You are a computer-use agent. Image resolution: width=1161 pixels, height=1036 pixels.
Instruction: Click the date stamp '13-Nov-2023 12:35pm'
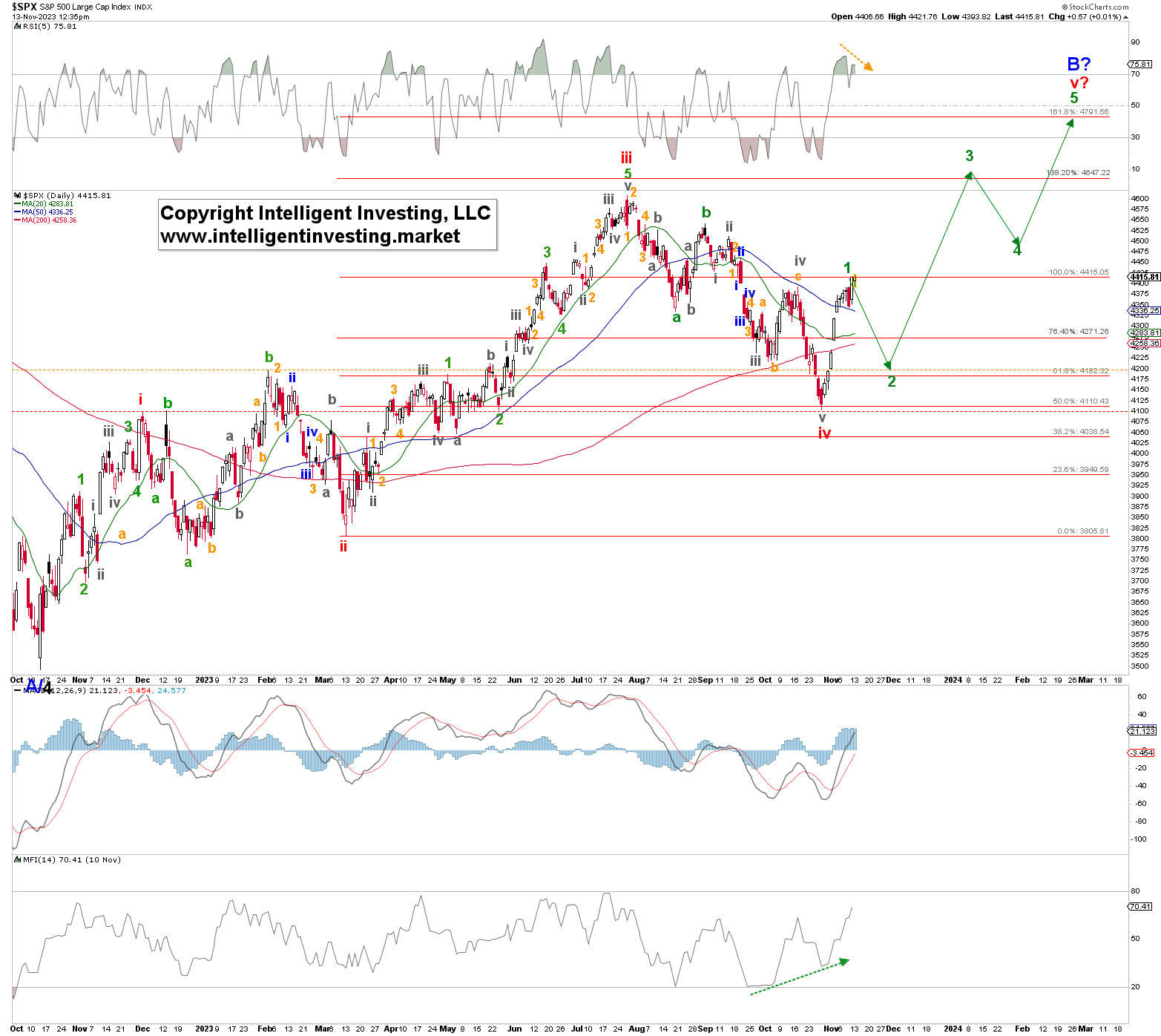tap(51, 16)
